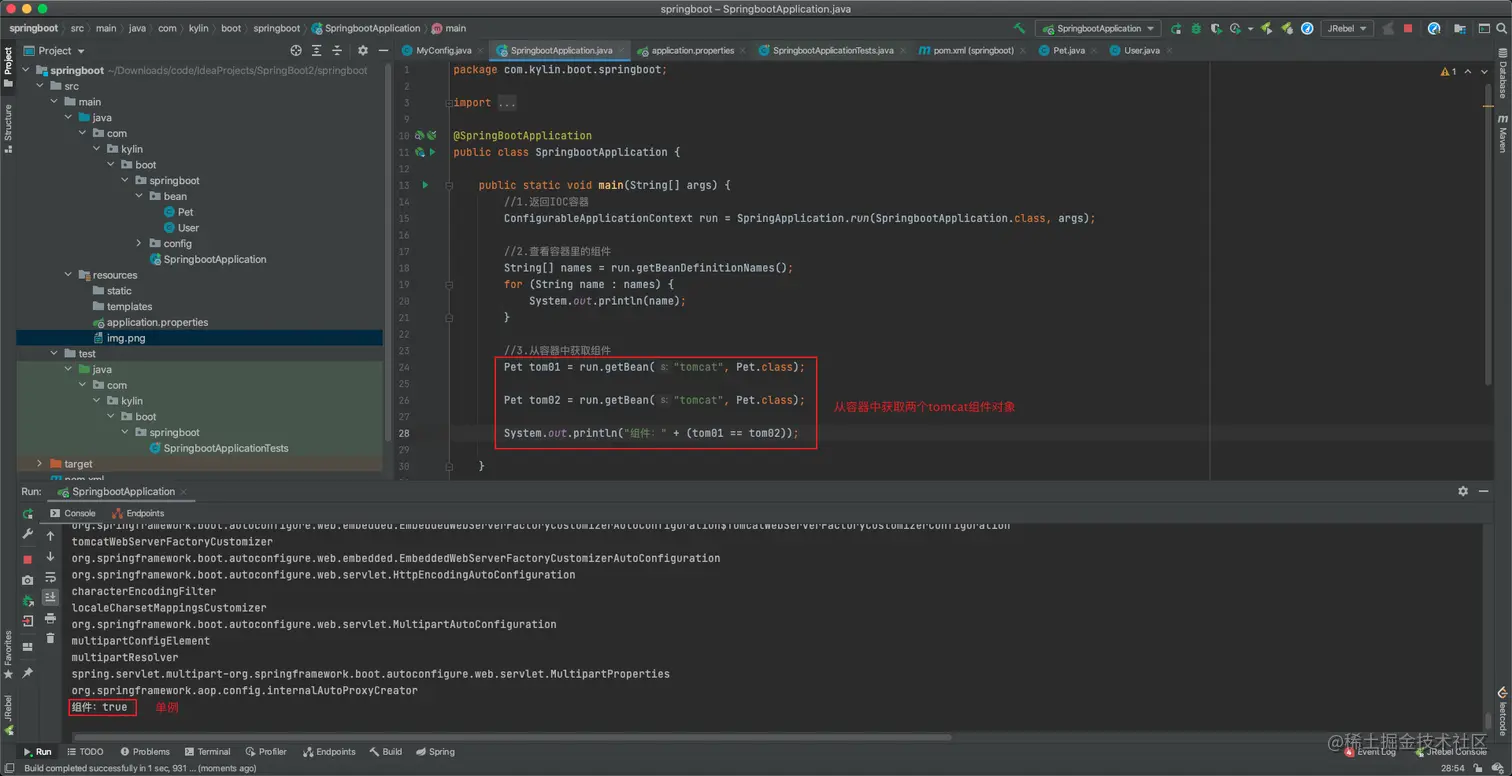The width and height of the screenshot is (1512, 776).
Task: Open Project panel gear settings
Action: click(x=363, y=50)
